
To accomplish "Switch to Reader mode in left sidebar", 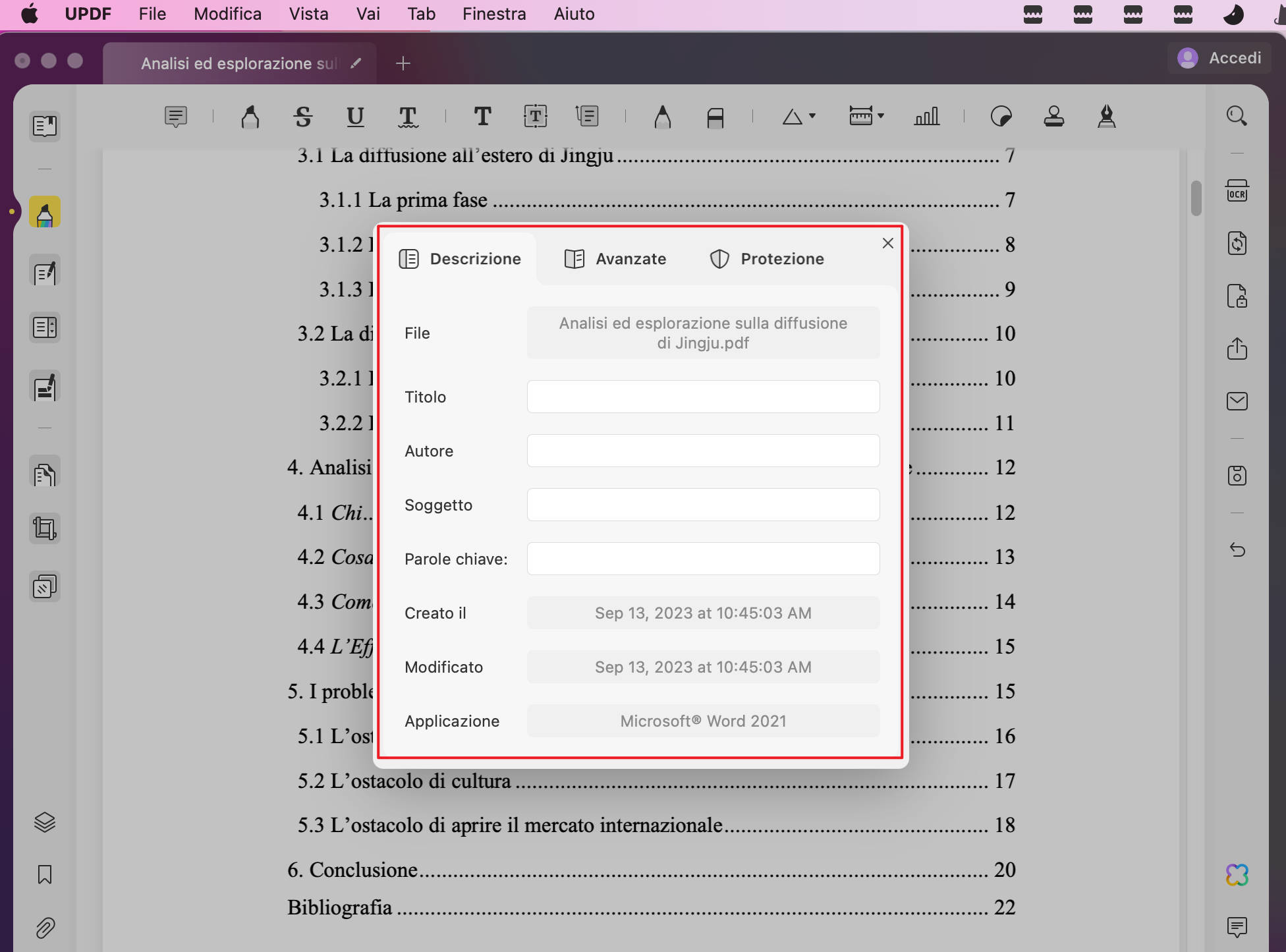I will 45,126.
